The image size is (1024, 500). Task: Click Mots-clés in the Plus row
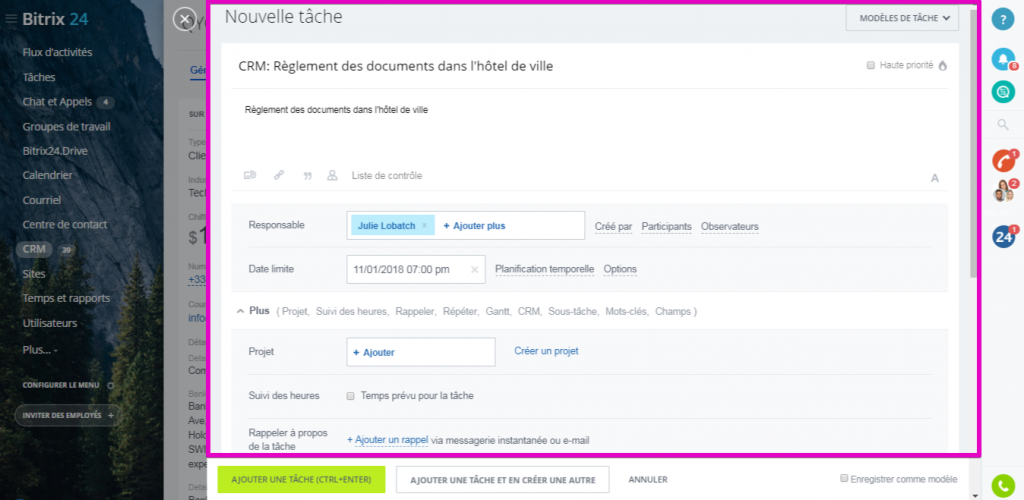tap(627, 312)
